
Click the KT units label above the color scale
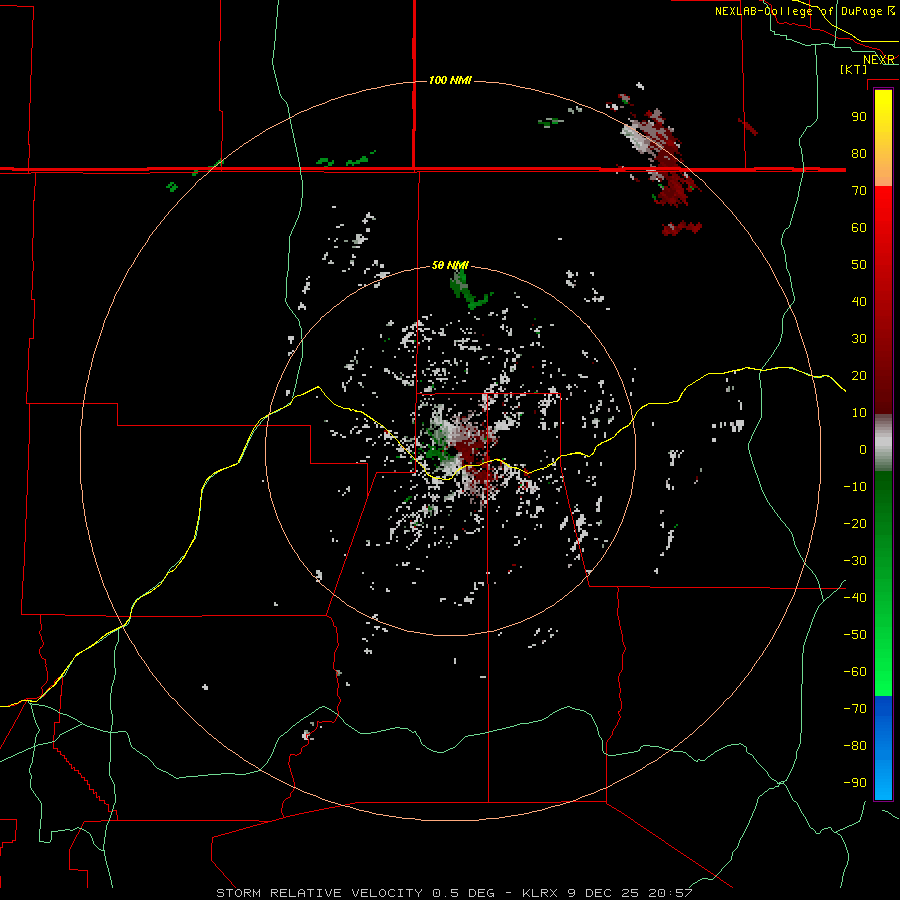[854, 69]
